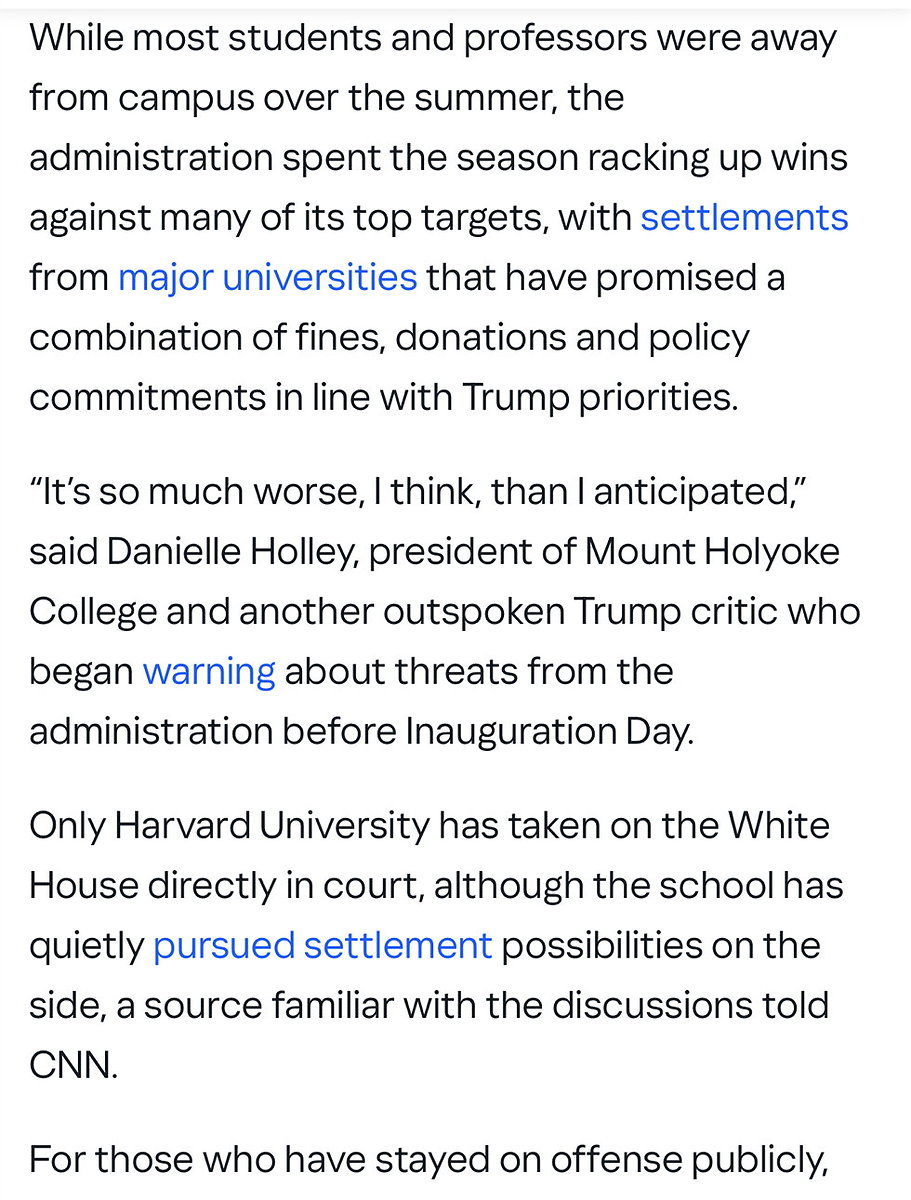Open the blue "settlements" link
Image resolution: width=911 pixels, height=1200 pixels.
pos(744,217)
